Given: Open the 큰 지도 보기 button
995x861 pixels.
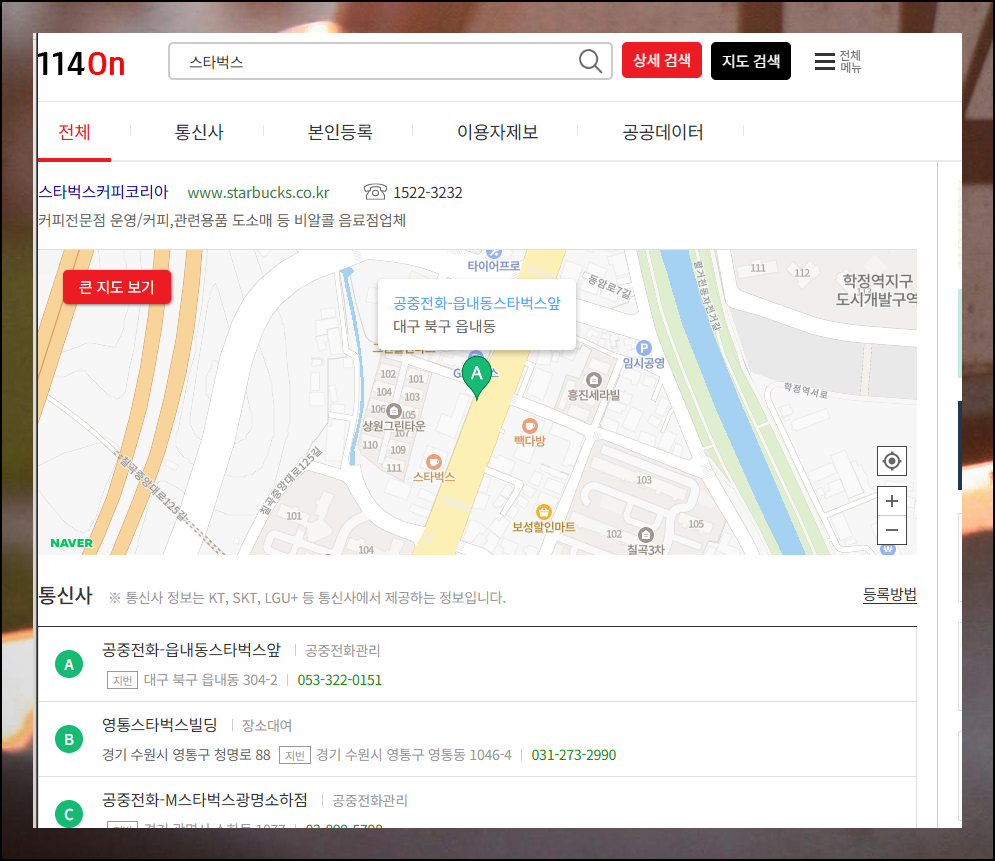Looking at the screenshot, I should pos(117,287).
